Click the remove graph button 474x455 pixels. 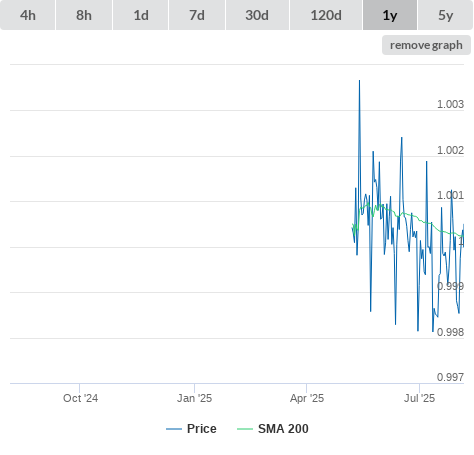point(426,45)
